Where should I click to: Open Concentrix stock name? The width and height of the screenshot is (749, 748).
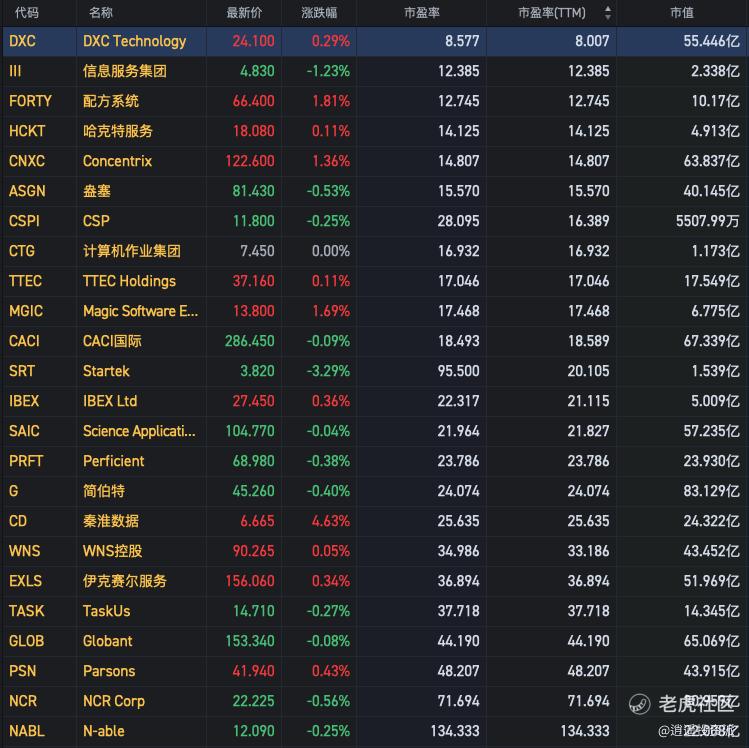click(118, 161)
